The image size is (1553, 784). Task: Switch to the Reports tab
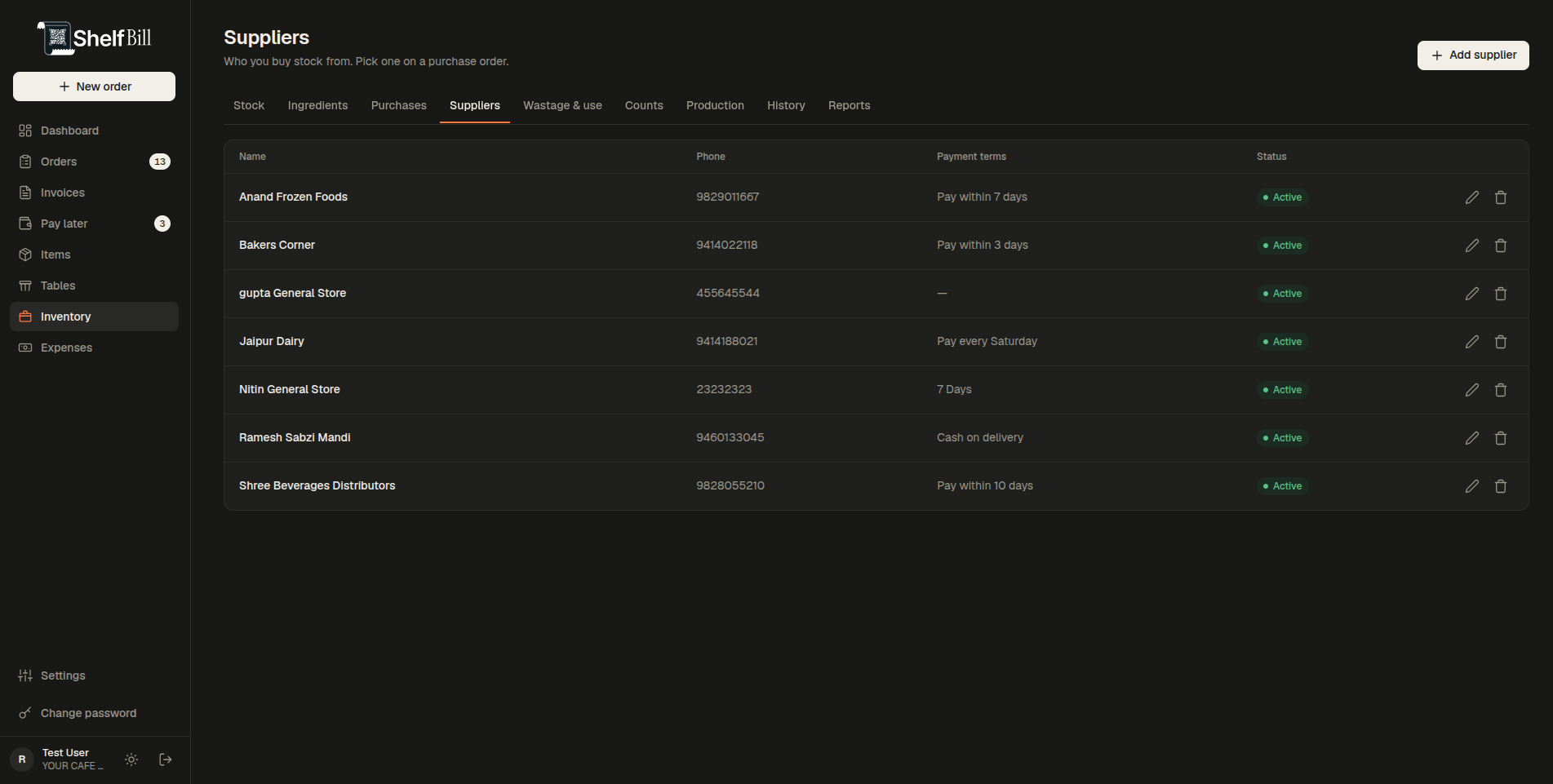pos(849,105)
